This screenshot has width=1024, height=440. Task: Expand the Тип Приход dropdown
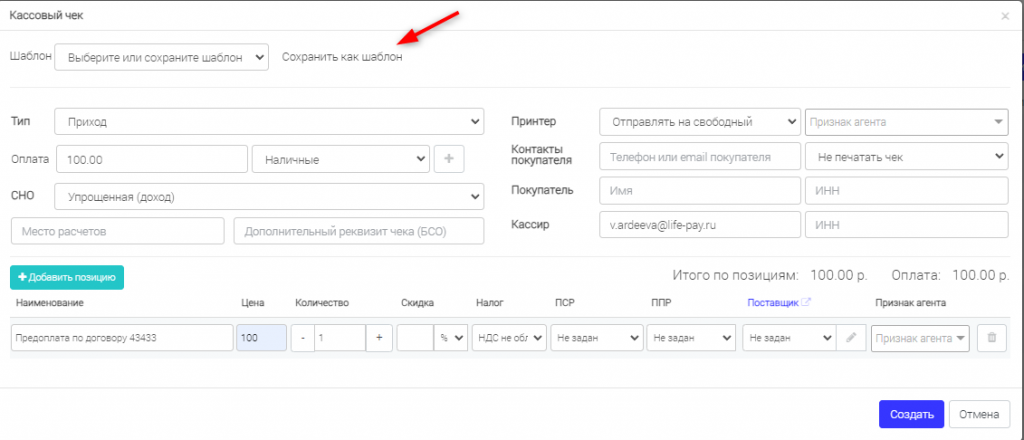(x=269, y=121)
